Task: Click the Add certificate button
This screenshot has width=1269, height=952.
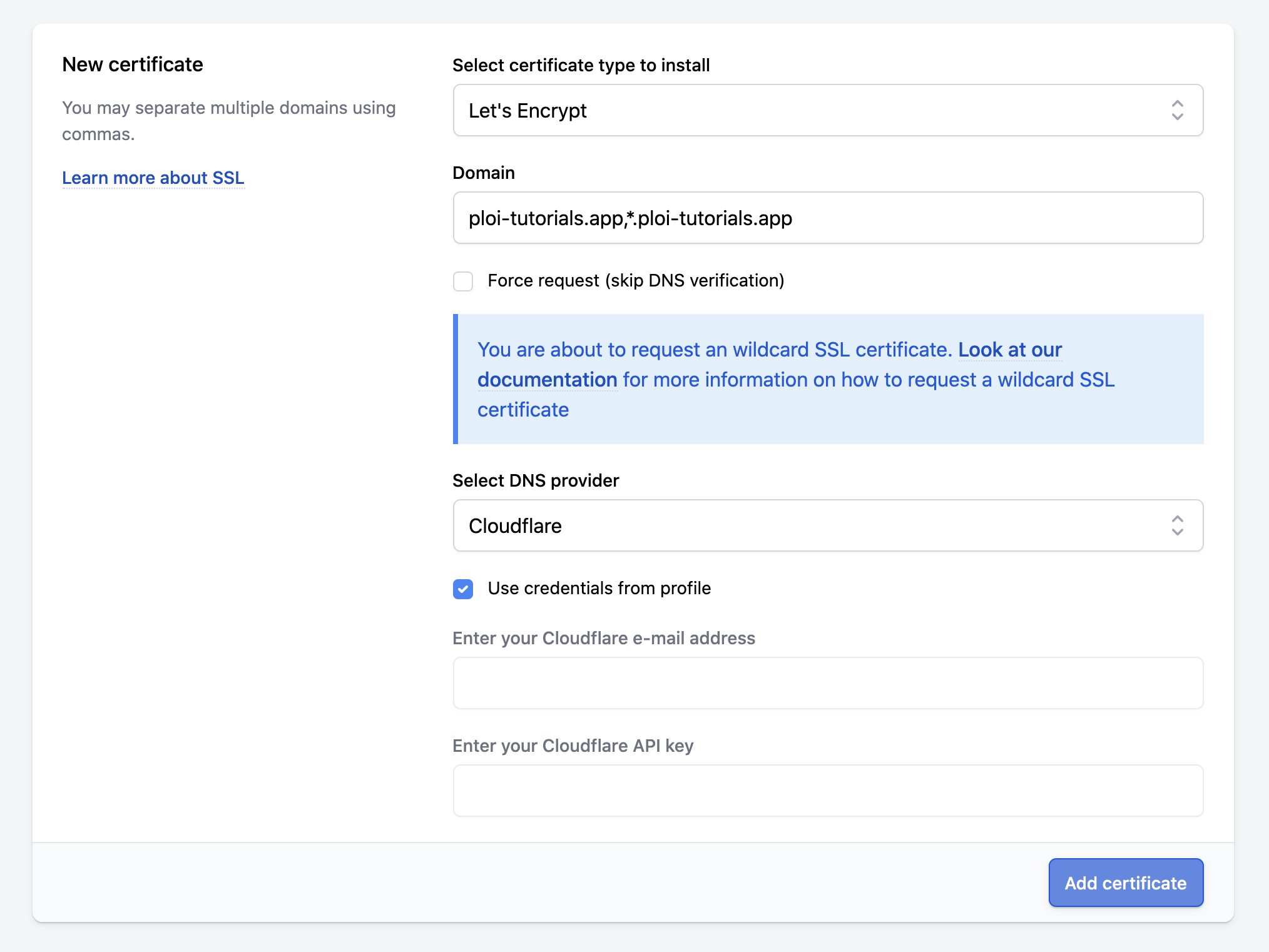Action: 1126,883
